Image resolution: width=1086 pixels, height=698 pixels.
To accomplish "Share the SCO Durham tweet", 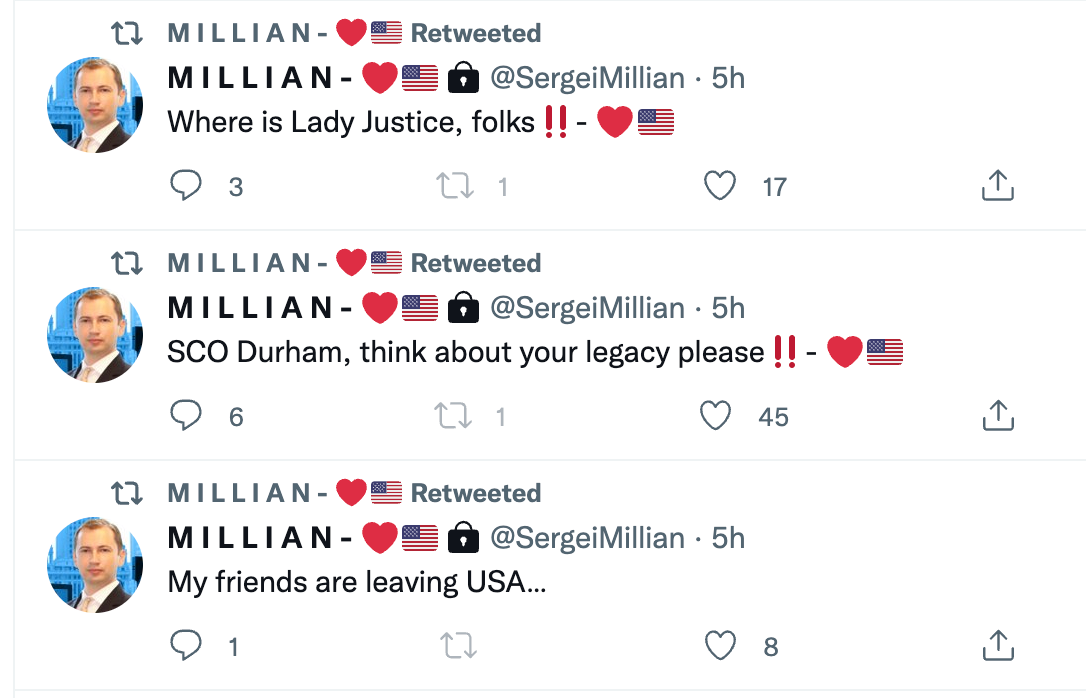I will point(998,416).
